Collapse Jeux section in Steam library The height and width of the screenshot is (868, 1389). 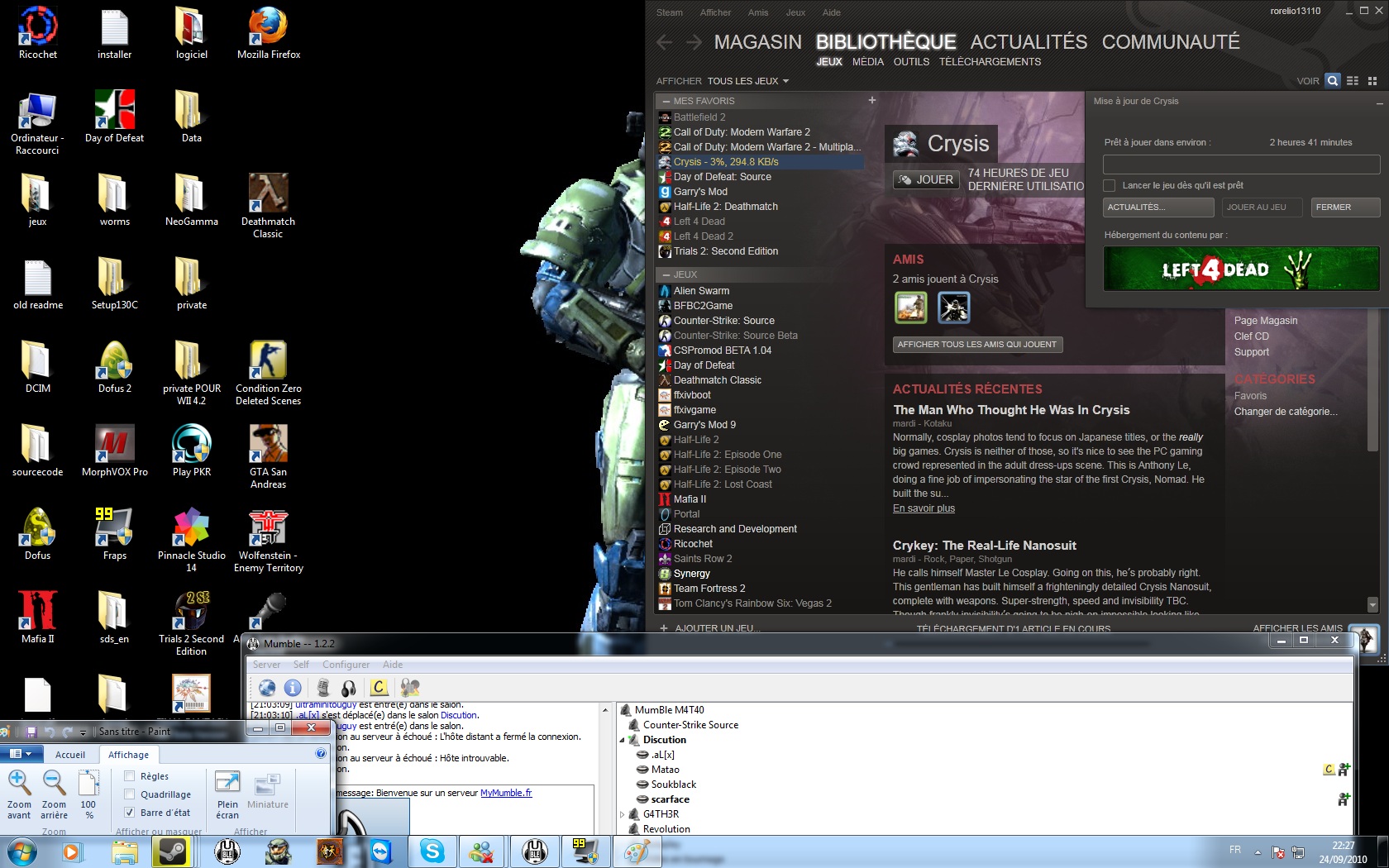[666, 274]
